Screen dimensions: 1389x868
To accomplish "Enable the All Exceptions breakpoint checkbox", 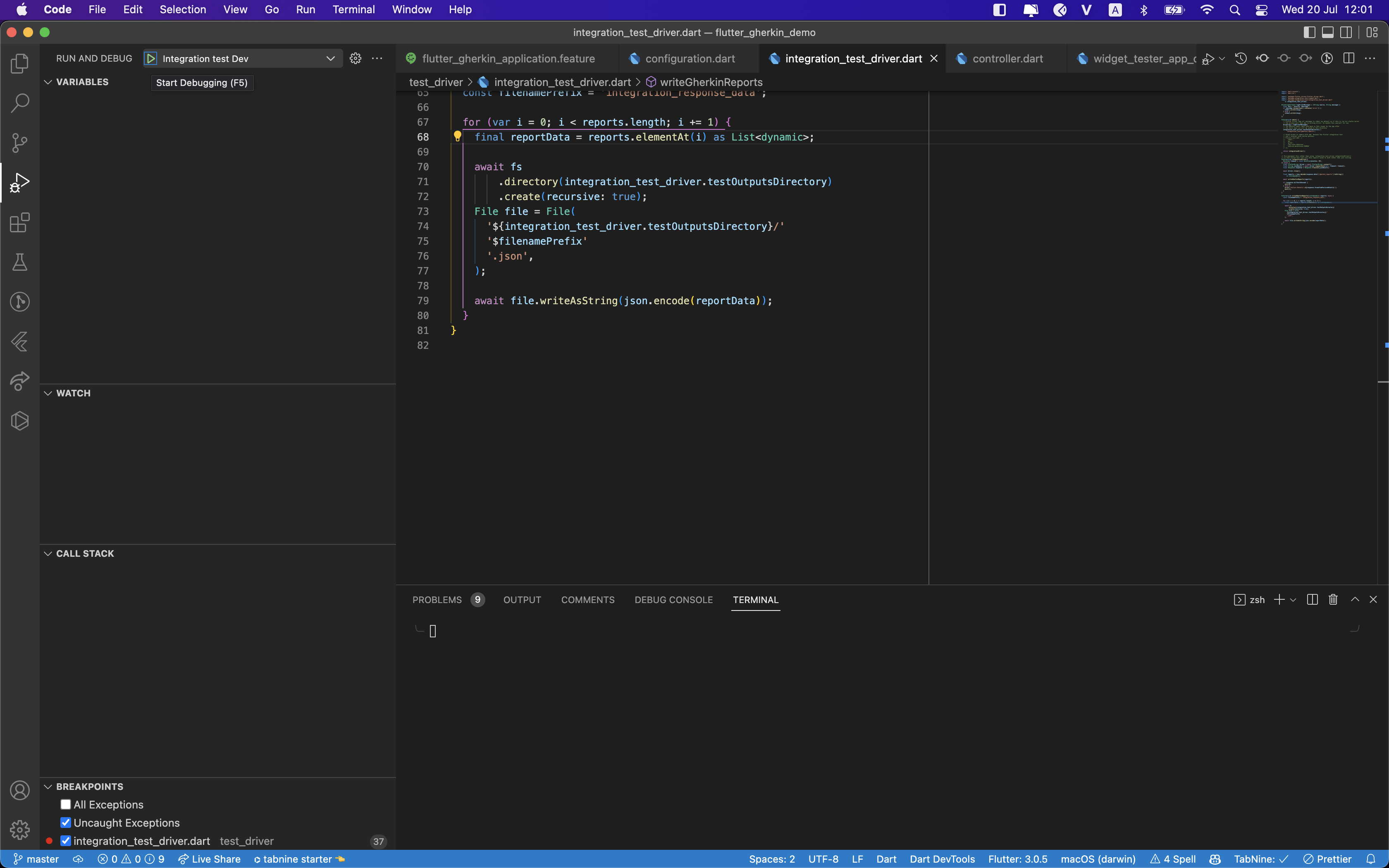I will click(65, 804).
